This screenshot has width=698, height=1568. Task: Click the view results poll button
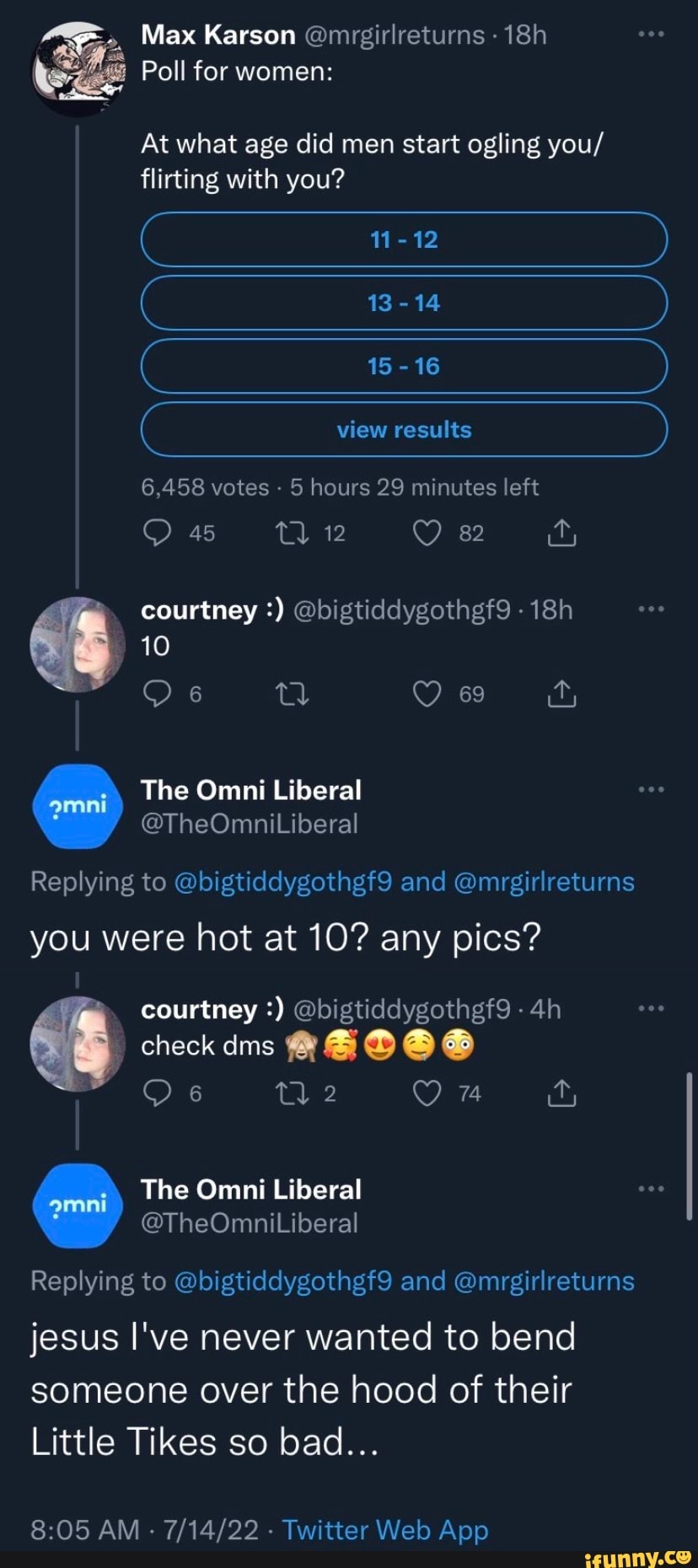[x=404, y=429]
